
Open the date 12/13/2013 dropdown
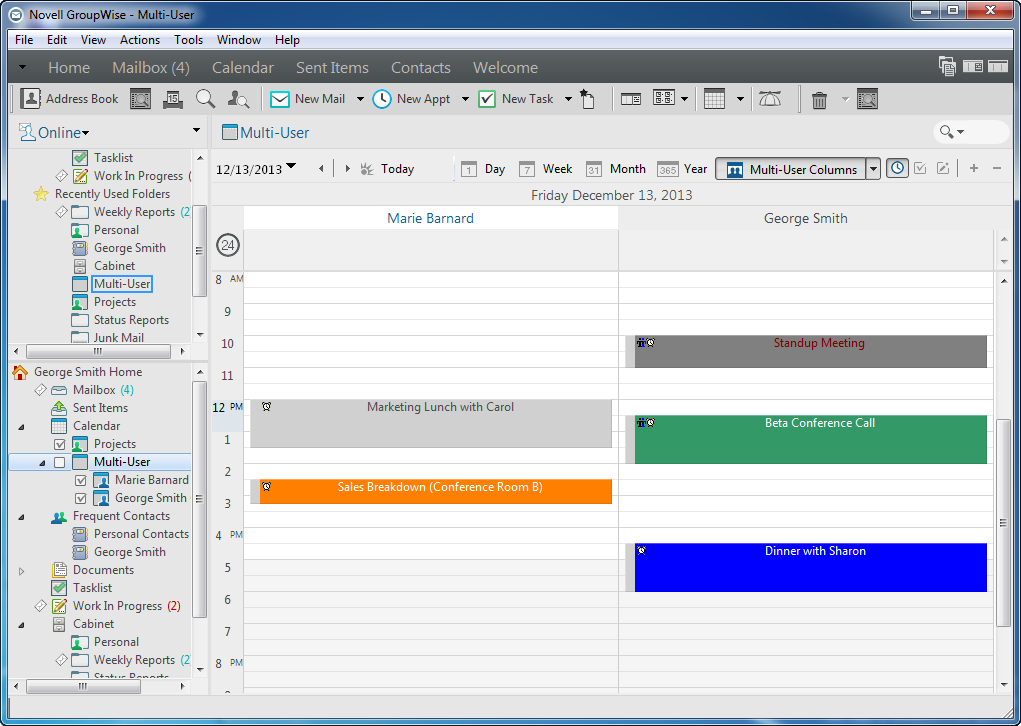click(291, 167)
